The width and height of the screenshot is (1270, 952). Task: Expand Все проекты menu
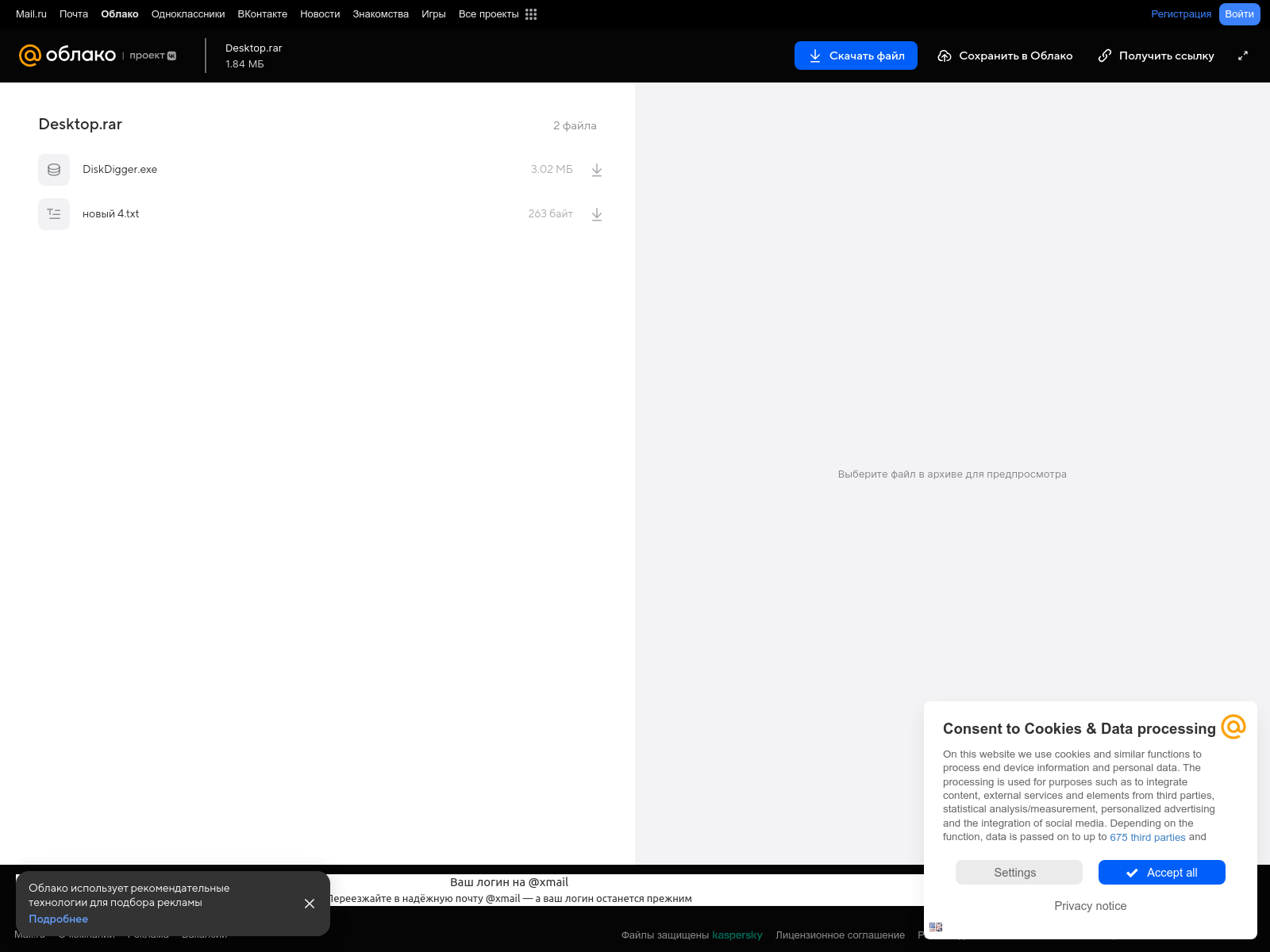(489, 14)
